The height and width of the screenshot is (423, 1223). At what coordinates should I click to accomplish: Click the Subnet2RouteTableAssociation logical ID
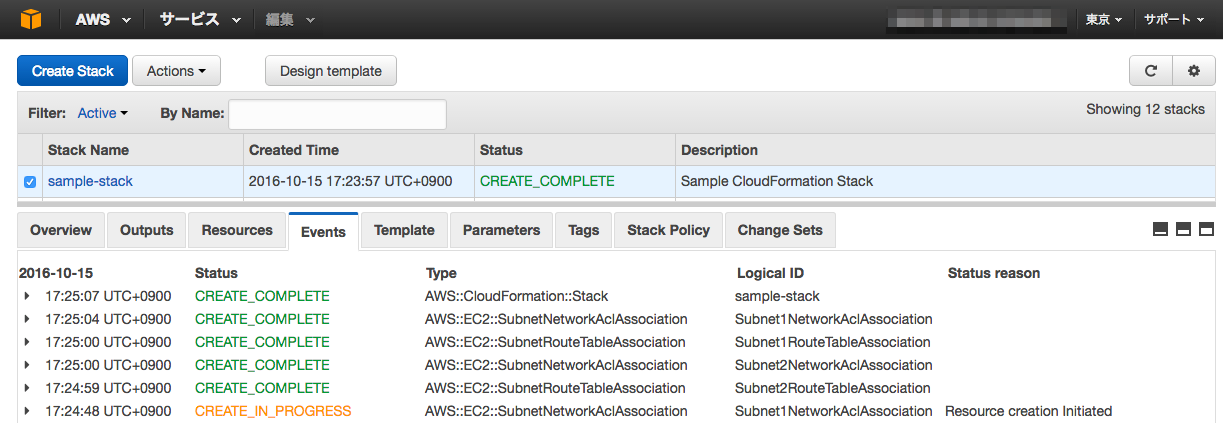pyautogui.click(x=832, y=388)
